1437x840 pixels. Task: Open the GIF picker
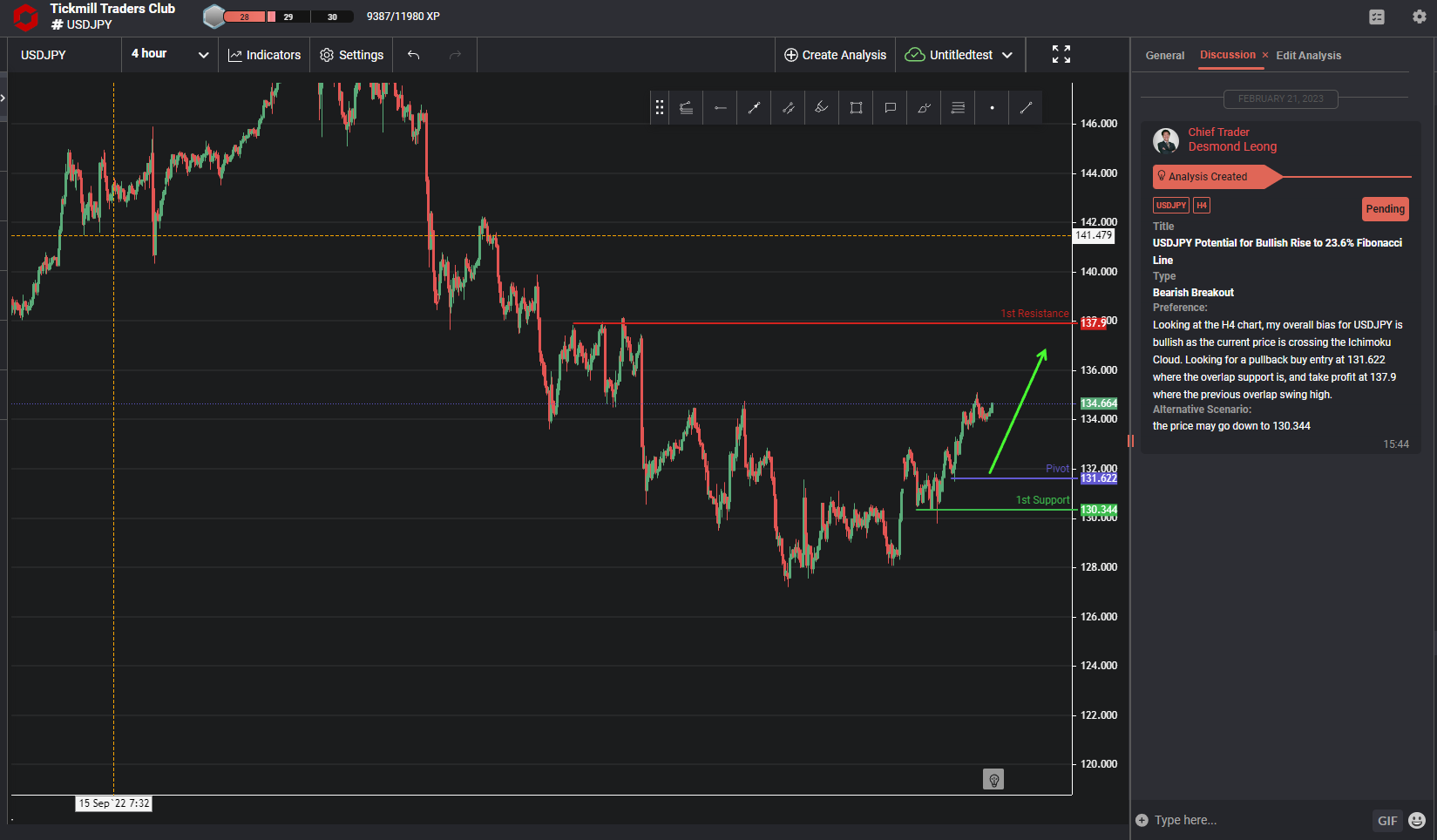point(1387,820)
